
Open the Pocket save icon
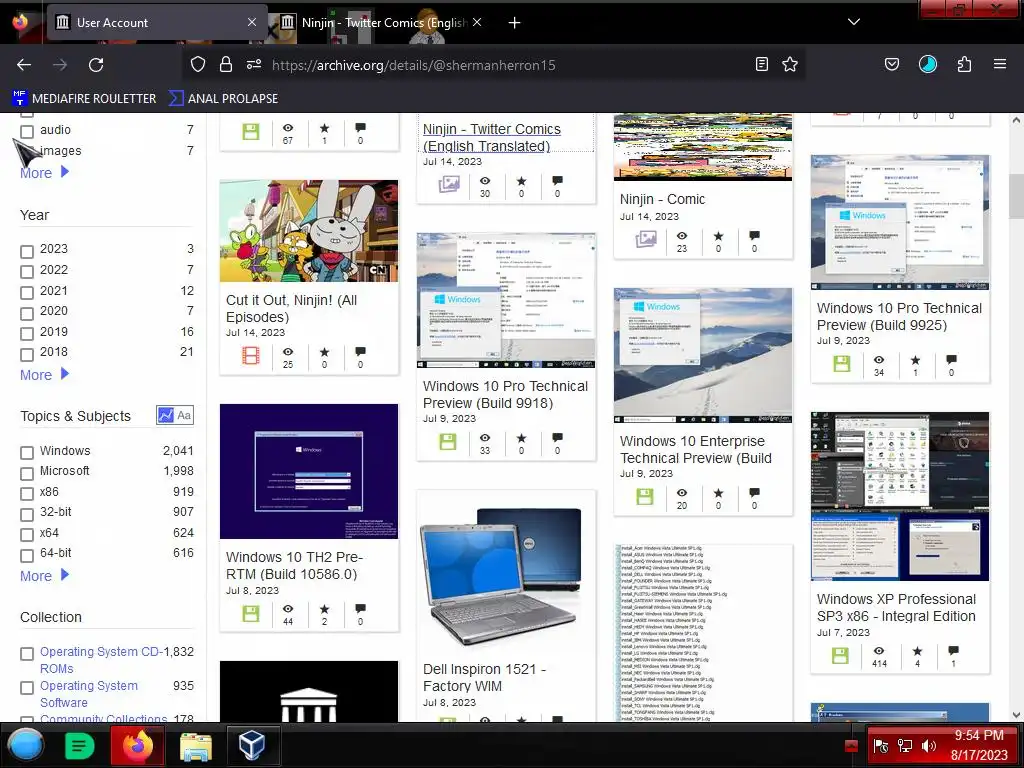point(891,64)
